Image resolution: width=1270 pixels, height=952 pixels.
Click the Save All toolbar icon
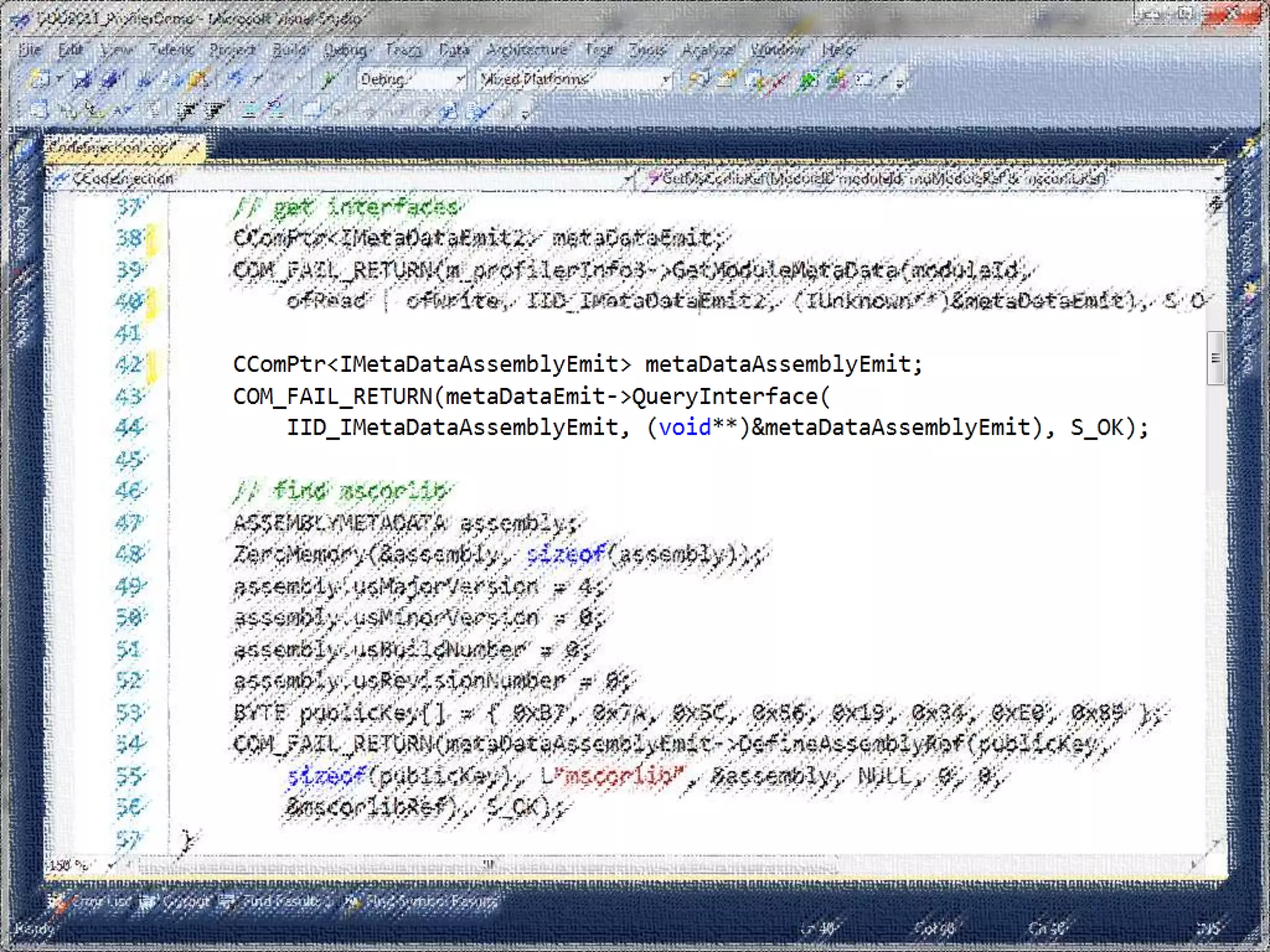(x=110, y=79)
